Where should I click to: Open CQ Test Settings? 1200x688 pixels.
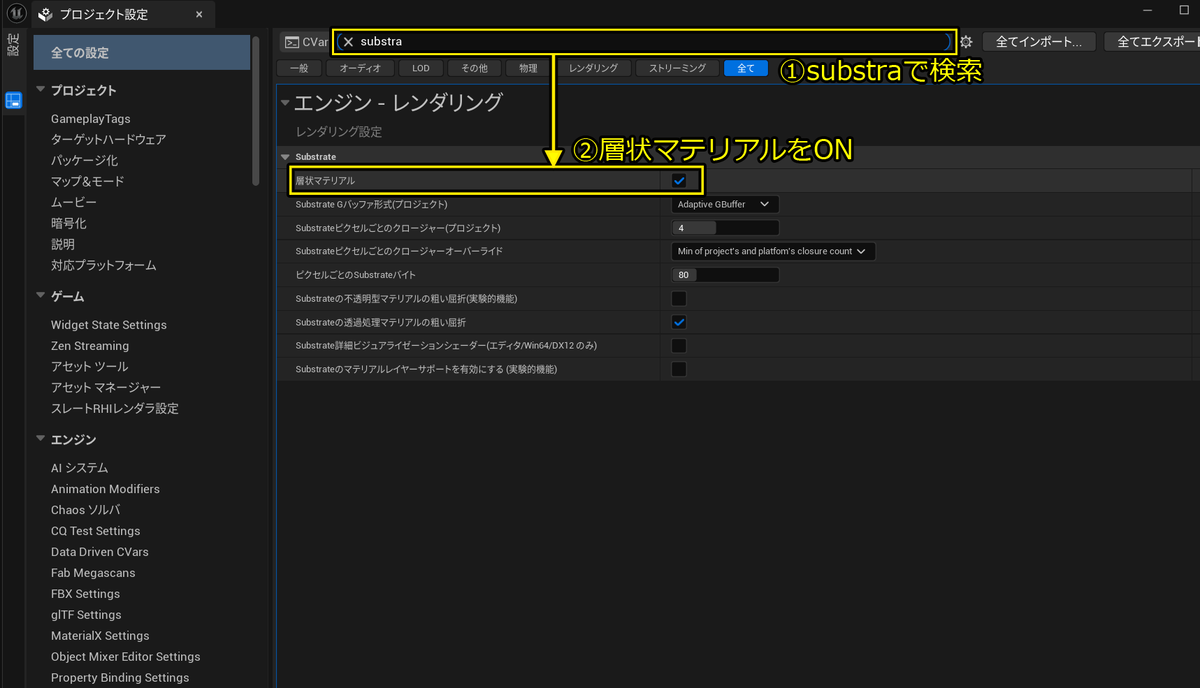(x=96, y=531)
